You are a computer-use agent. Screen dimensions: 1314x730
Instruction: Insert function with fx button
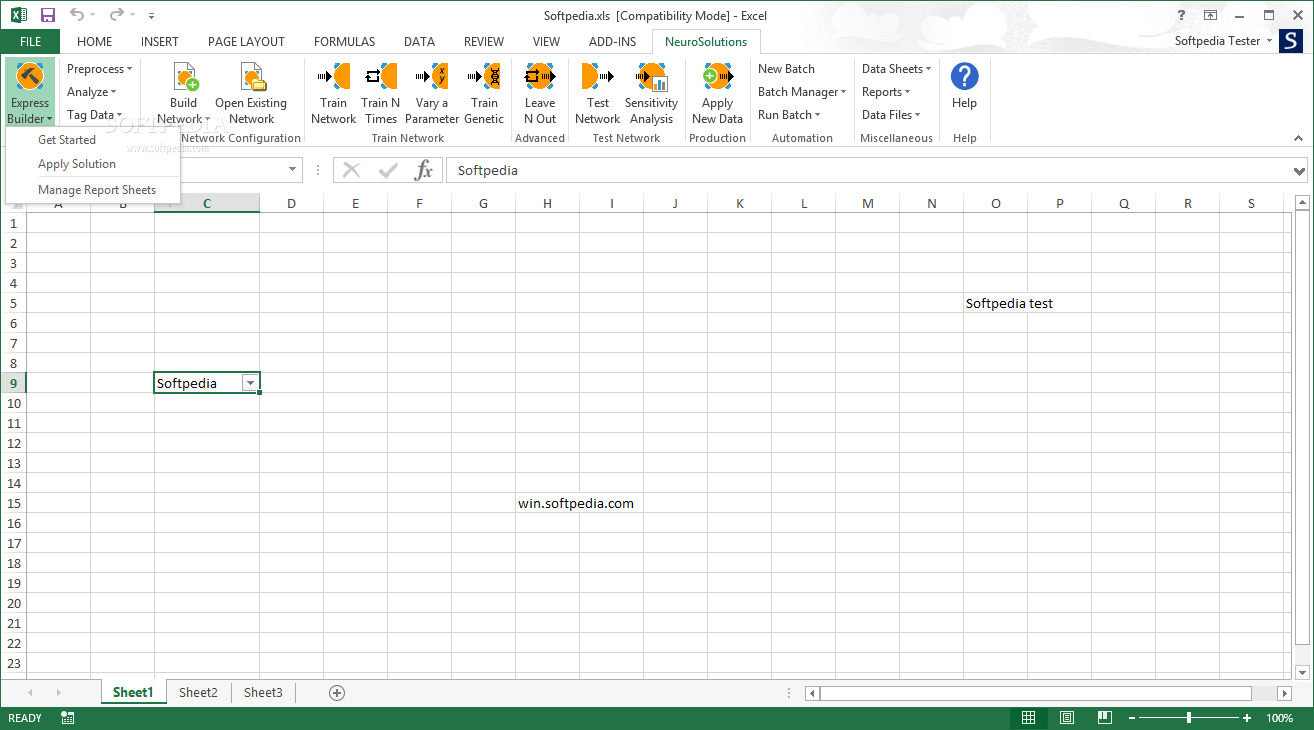point(424,170)
